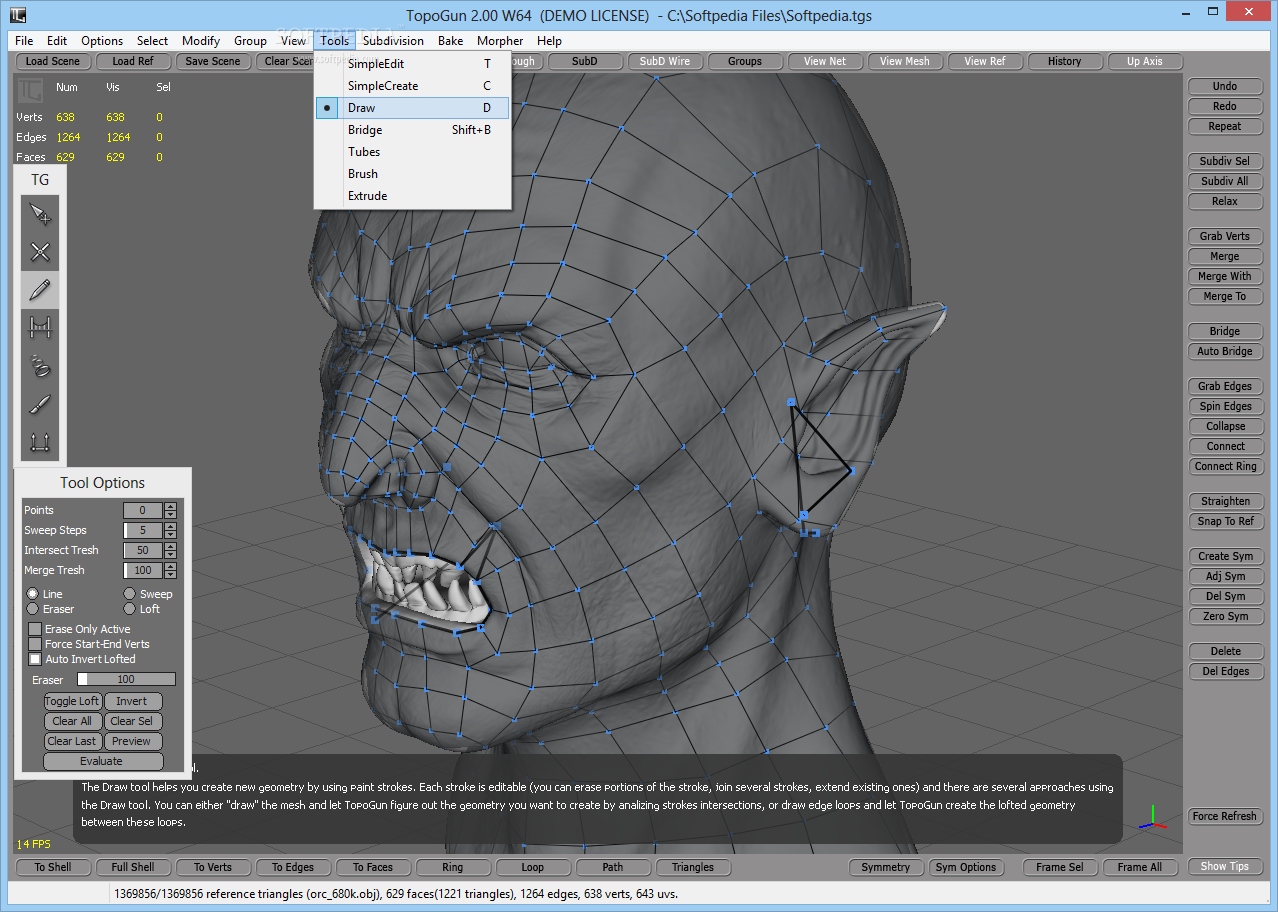Select the SimpleCreate cross tool icon
The height and width of the screenshot is (912, 1278).
tap(40, 252)
